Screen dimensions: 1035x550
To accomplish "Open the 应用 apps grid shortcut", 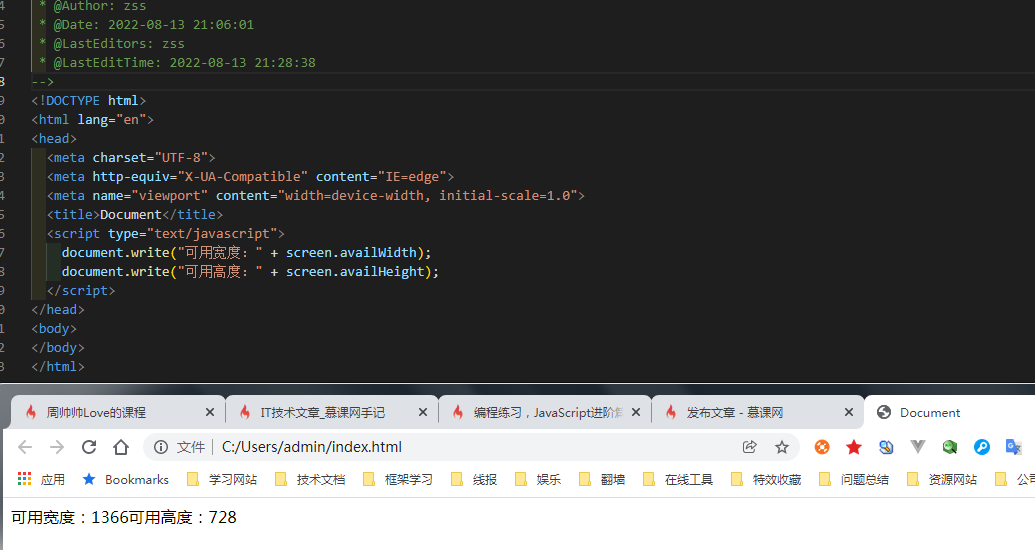I will click(x=41, y=479).
